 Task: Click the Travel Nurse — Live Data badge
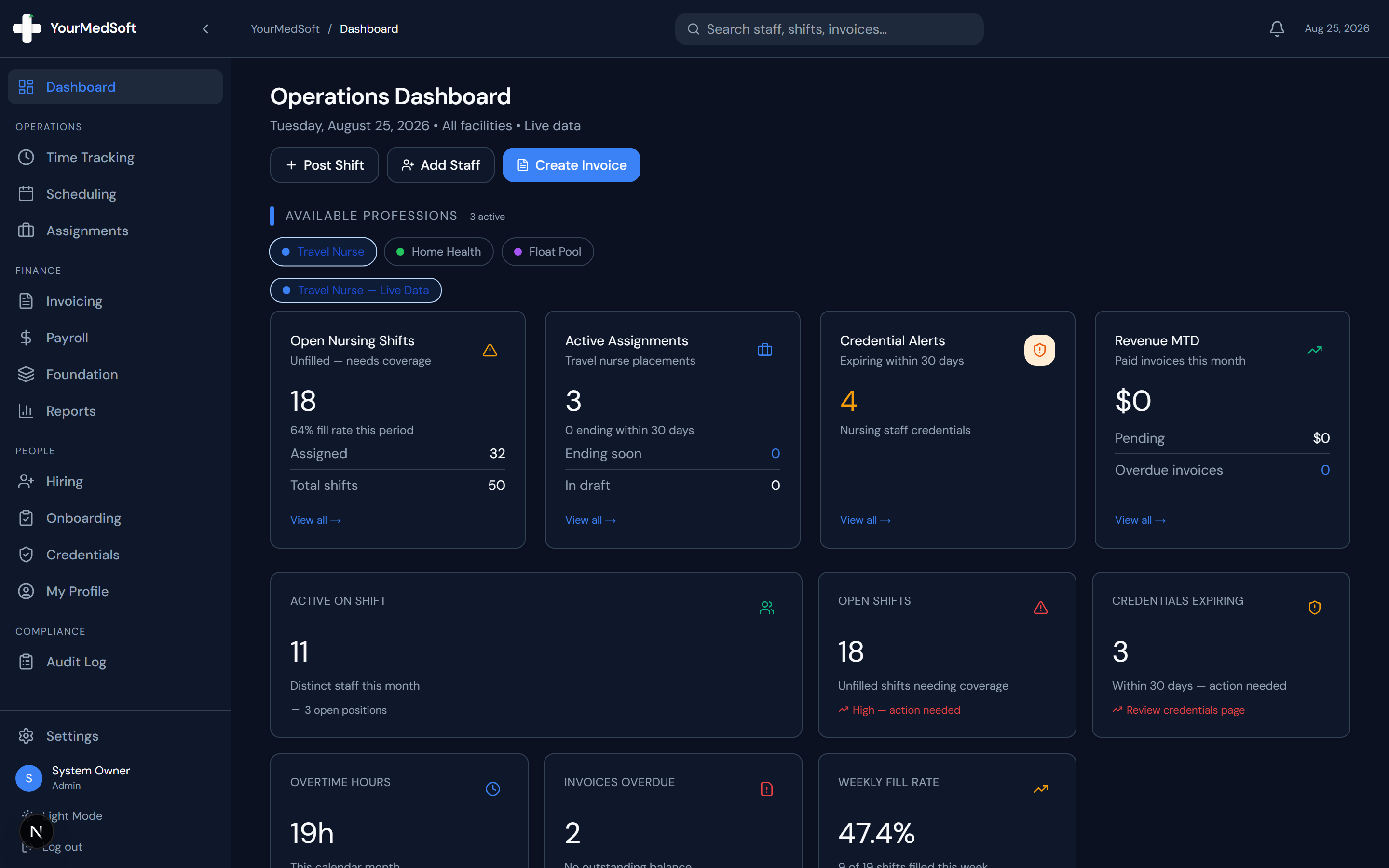tap(356, 290)
